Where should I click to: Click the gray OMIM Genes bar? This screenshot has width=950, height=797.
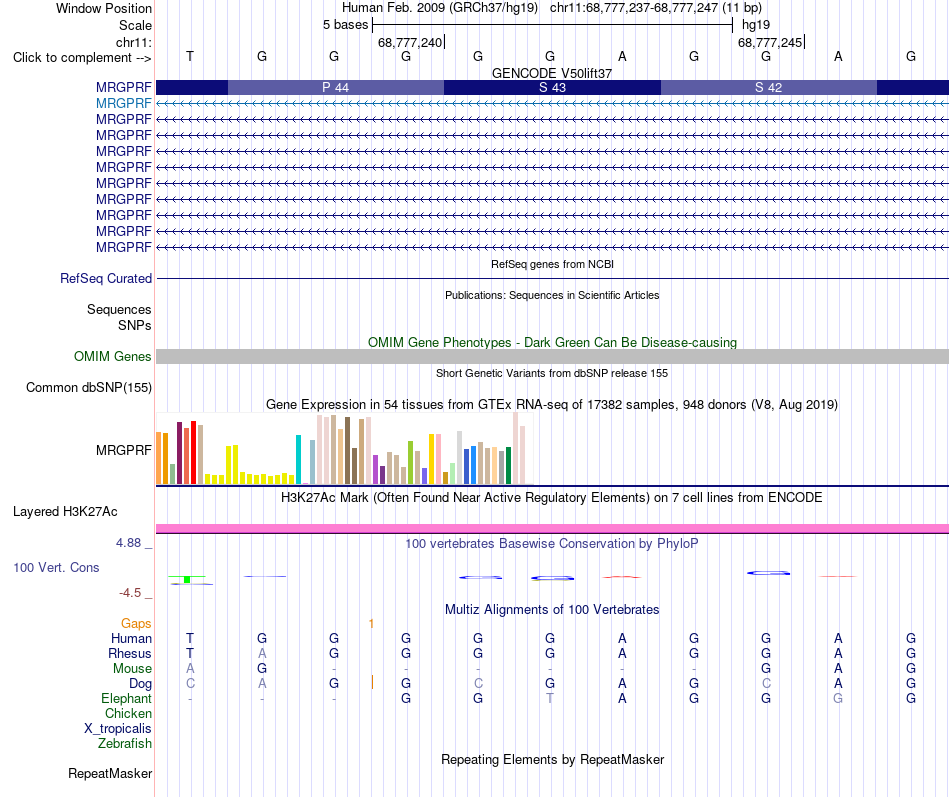coord(552,356)
